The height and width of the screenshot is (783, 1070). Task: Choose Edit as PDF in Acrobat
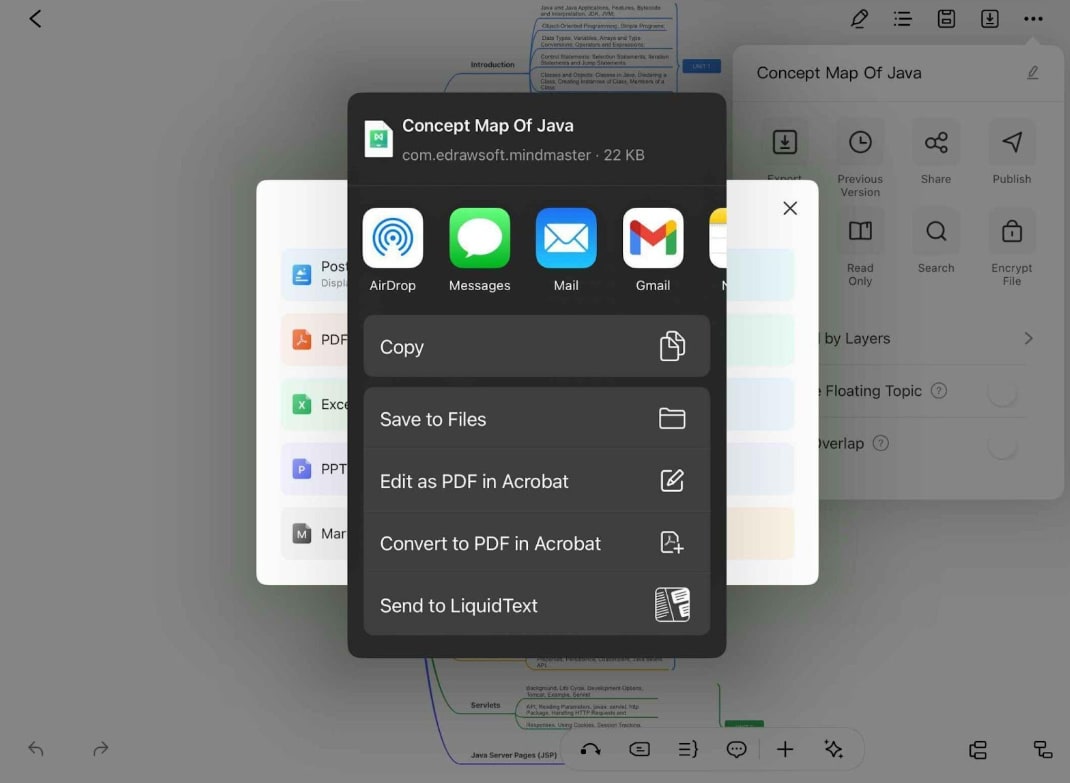[x=536, y=481]
